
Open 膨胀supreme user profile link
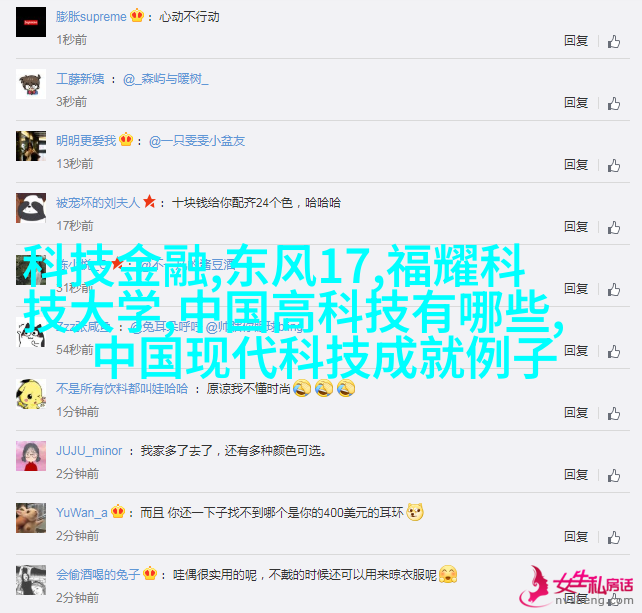pos(91,17)
